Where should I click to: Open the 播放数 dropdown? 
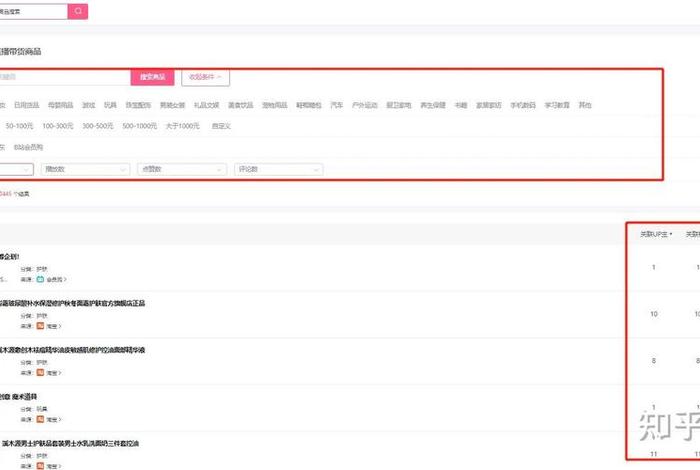coord(88,170)
